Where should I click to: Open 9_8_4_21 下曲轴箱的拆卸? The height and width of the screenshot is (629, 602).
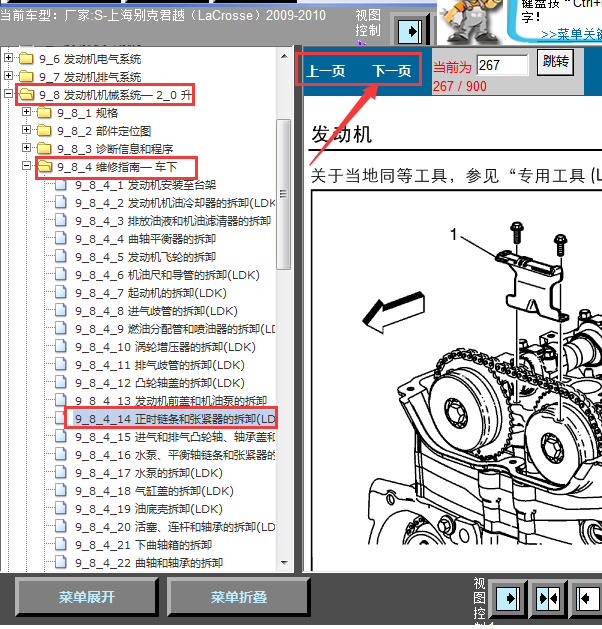point(143,545)
